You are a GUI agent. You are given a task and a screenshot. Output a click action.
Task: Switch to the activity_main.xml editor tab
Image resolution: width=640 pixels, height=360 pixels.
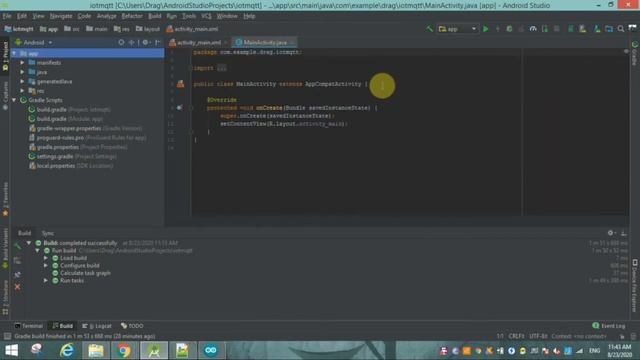(198, 42)
